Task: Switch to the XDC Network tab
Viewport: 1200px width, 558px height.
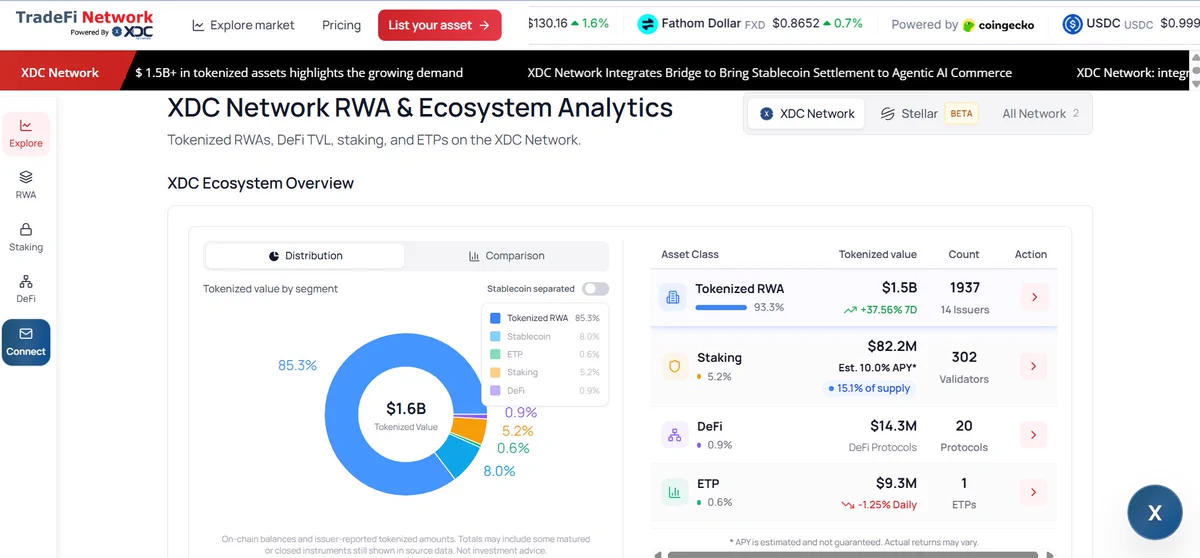Action: pos(807,114)
